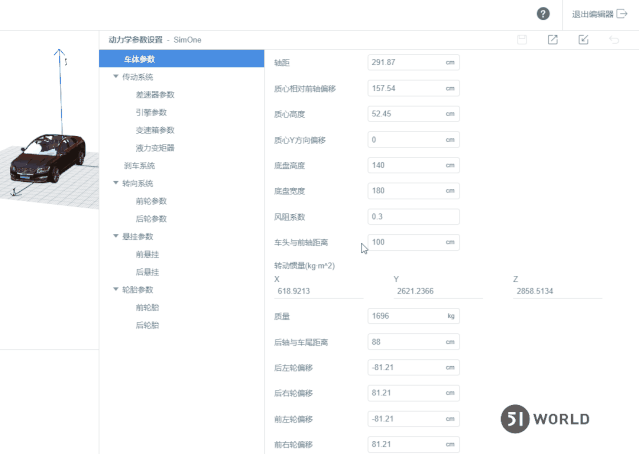Click the 质心相对前轴偏移 field 157.54

pyautogui.click(x=413, y=88)
